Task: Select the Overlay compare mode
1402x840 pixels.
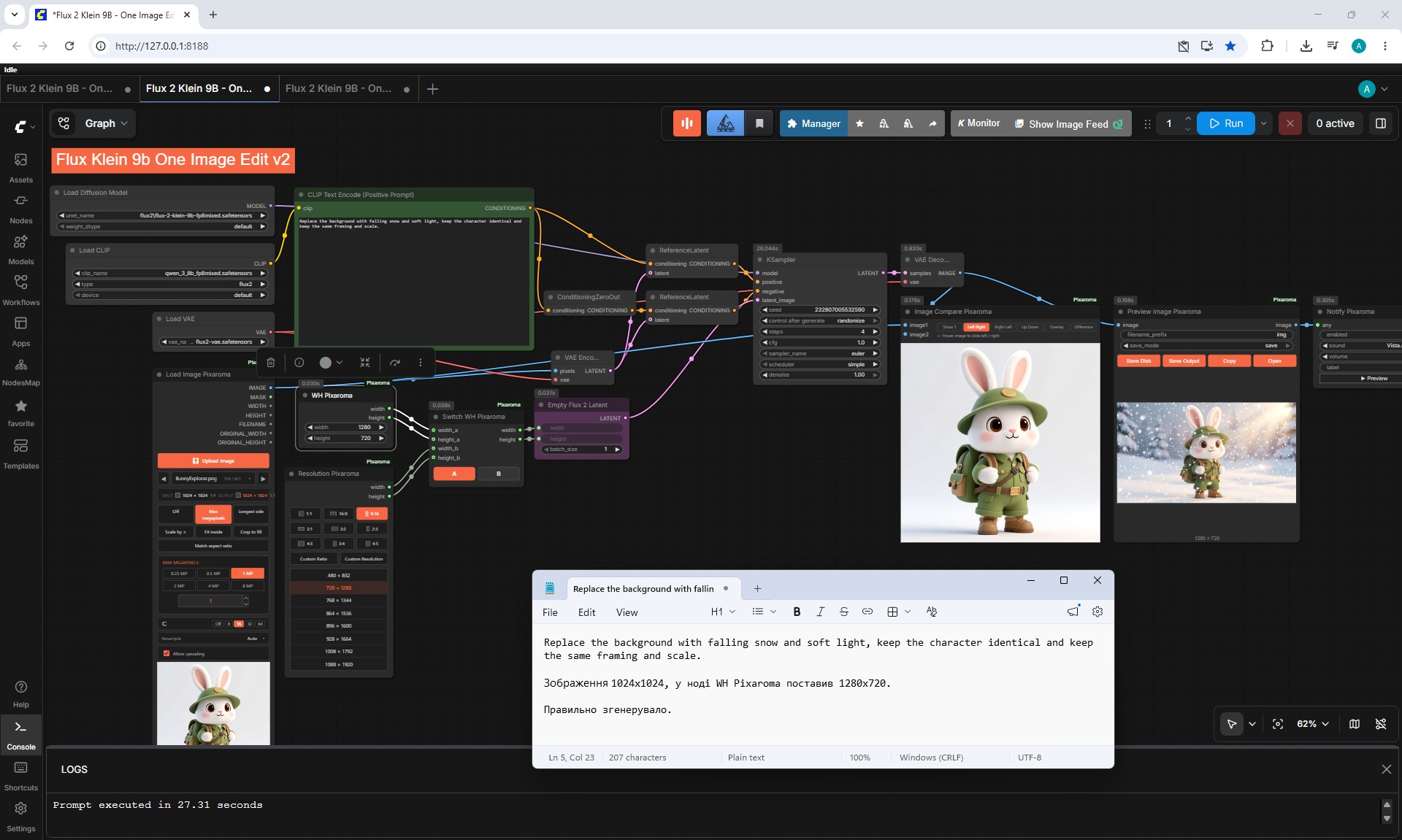Action: [x=1057, y=327]
